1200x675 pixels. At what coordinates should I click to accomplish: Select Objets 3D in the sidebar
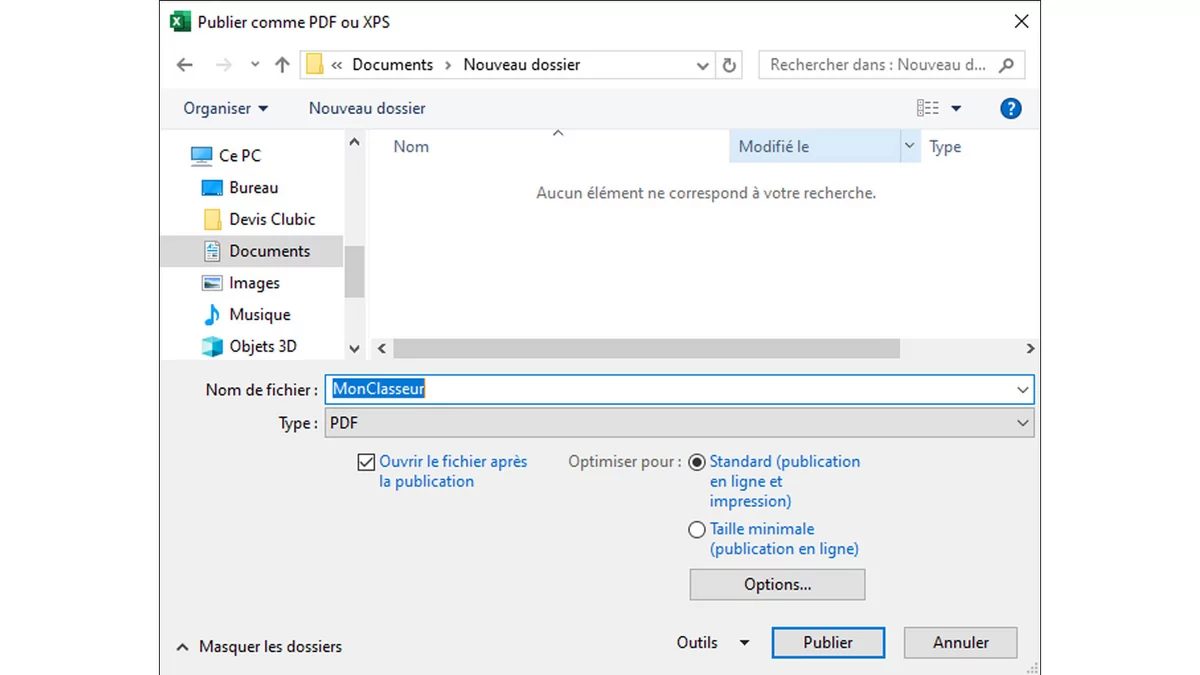pos(262,347)
